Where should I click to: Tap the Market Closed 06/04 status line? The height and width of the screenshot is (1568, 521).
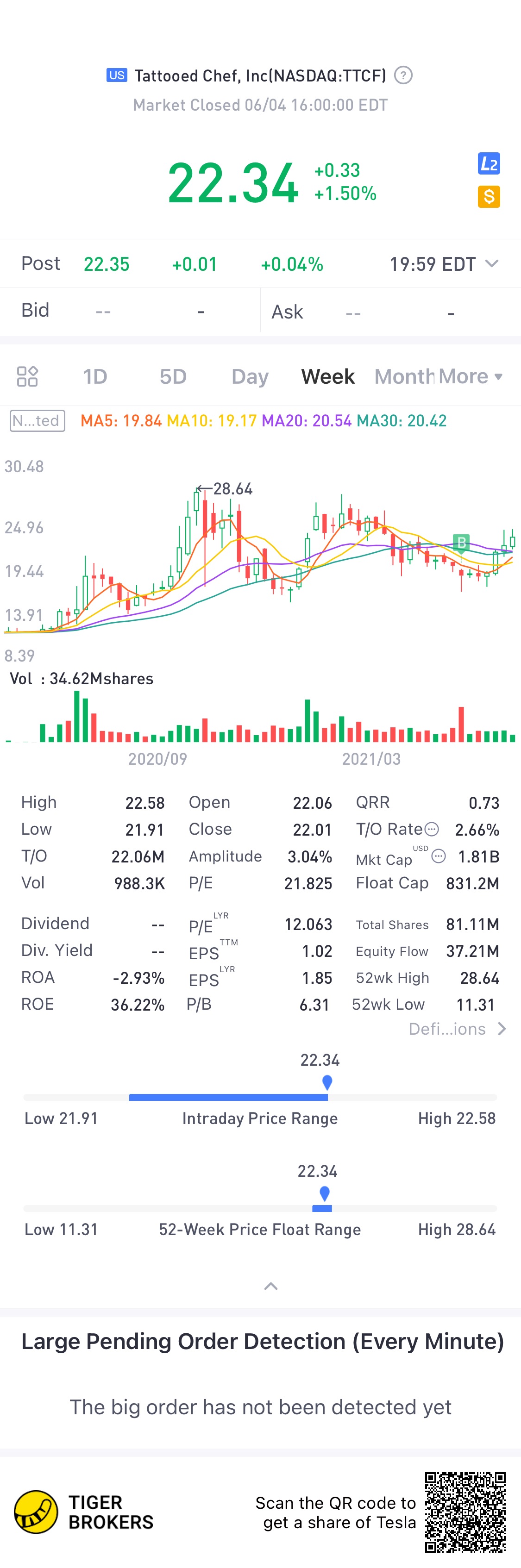[260, 105]
